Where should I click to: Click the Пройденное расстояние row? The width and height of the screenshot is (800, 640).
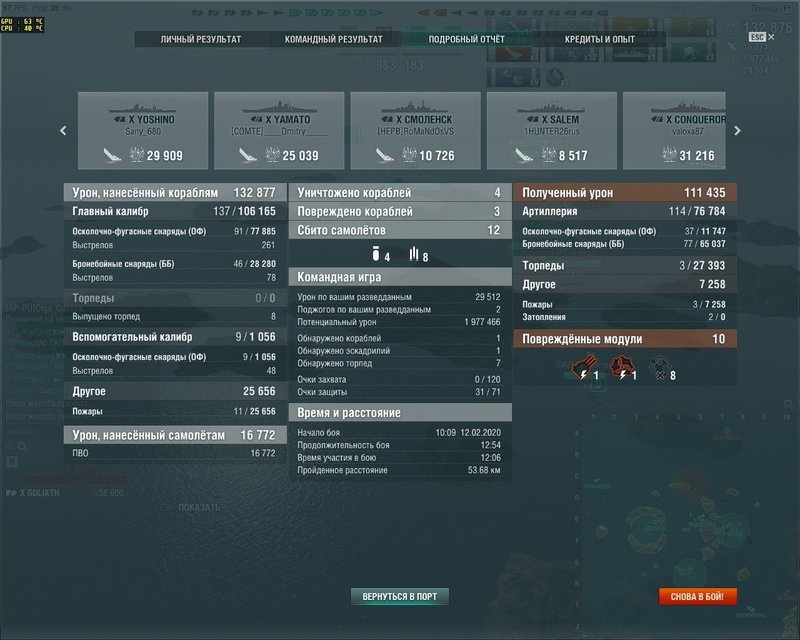coord(400,471)
